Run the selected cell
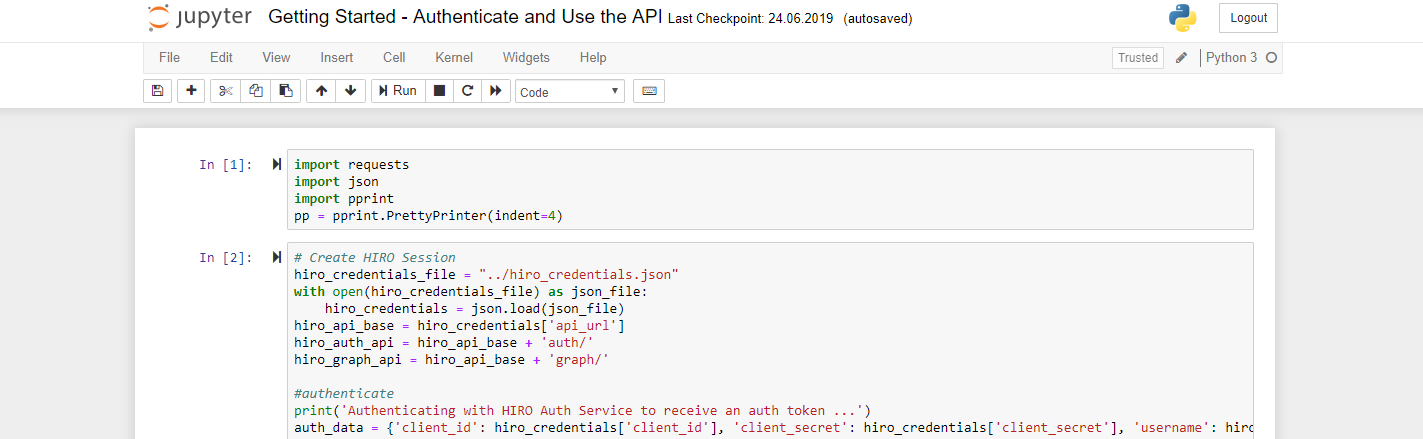The height and width of the screenshot is (439, 1423). pyautogui.click(x=397, y=91)
